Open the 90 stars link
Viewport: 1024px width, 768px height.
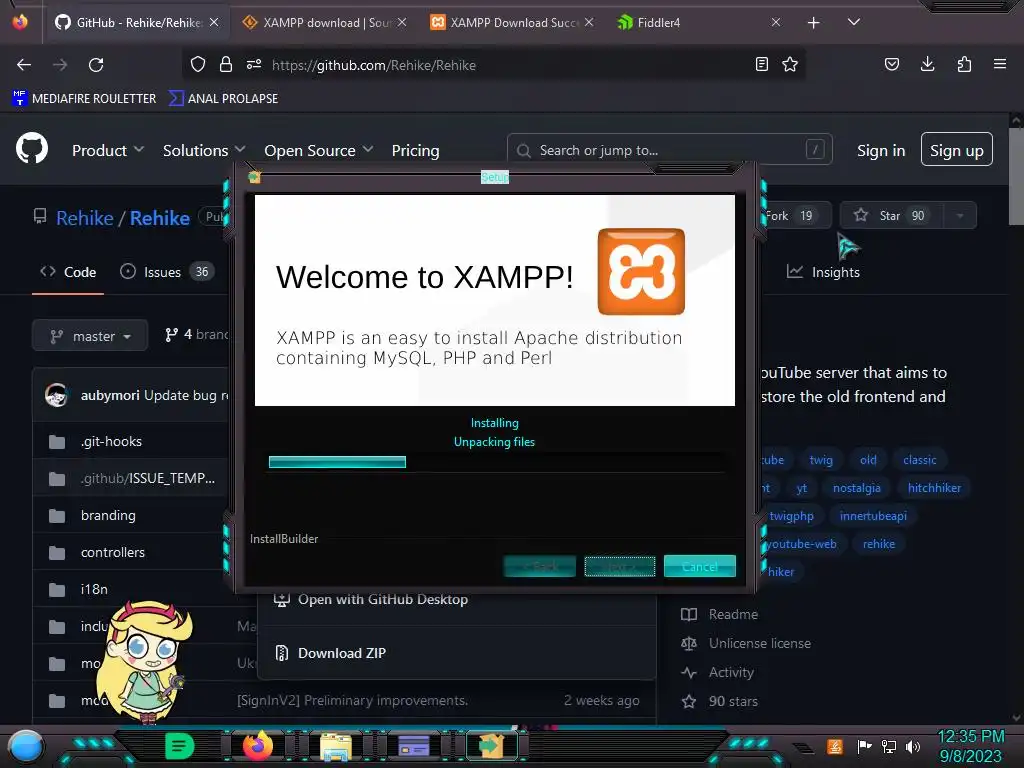click(x=733, y=701)
